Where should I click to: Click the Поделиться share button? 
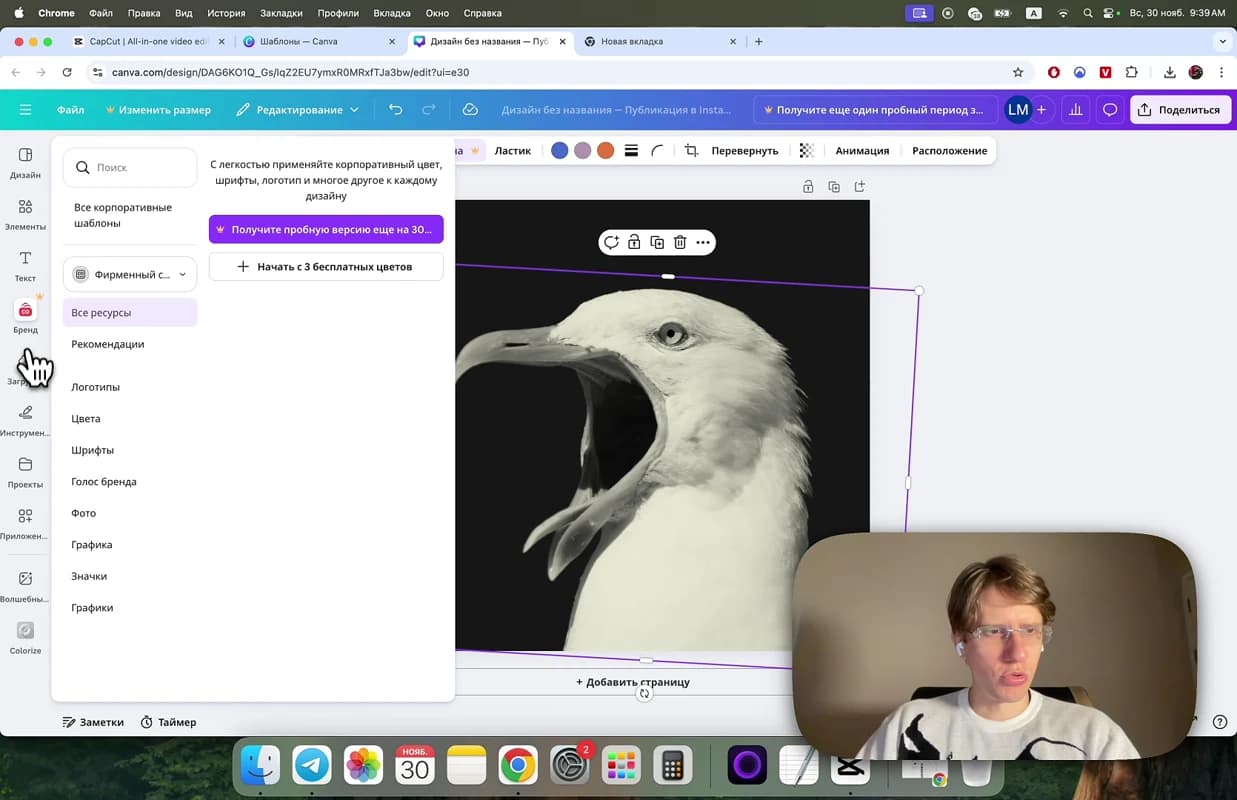point(1179,110)
